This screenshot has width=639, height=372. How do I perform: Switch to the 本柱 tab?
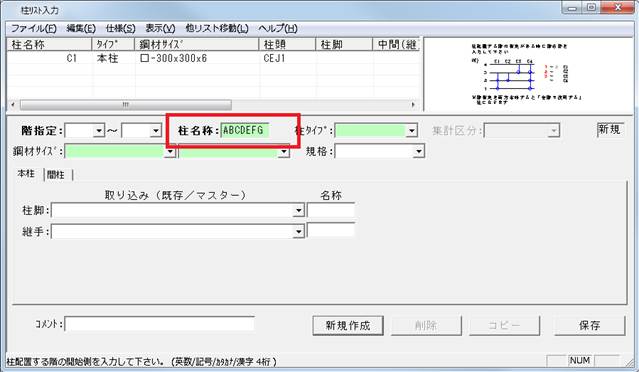pyautogui.click(x=26, y=174)
